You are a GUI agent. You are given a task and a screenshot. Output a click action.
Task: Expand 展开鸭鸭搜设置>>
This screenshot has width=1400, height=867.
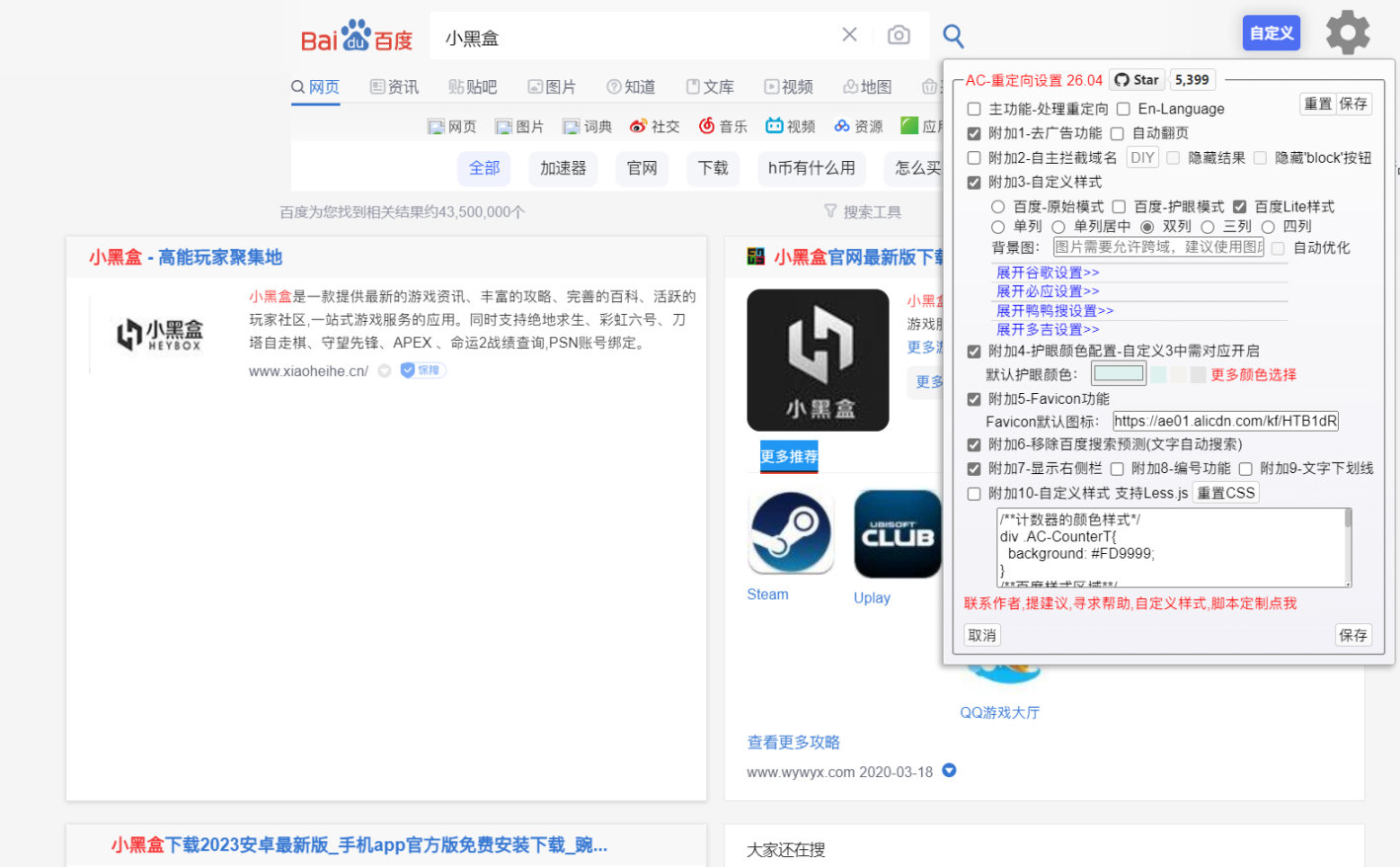click(x=1054, y=310)
